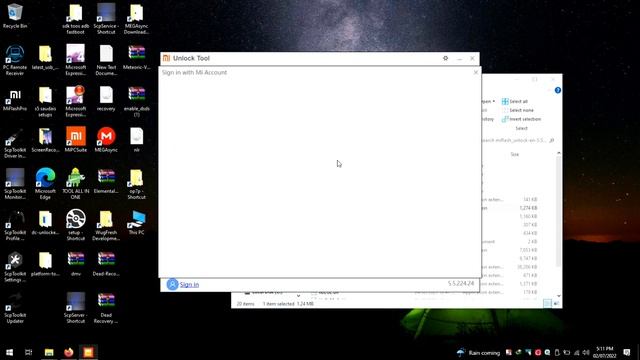Select ScpToolkit Profile shortcut
This screenshot has height=360, width=640.
click(x=15, y=226)
